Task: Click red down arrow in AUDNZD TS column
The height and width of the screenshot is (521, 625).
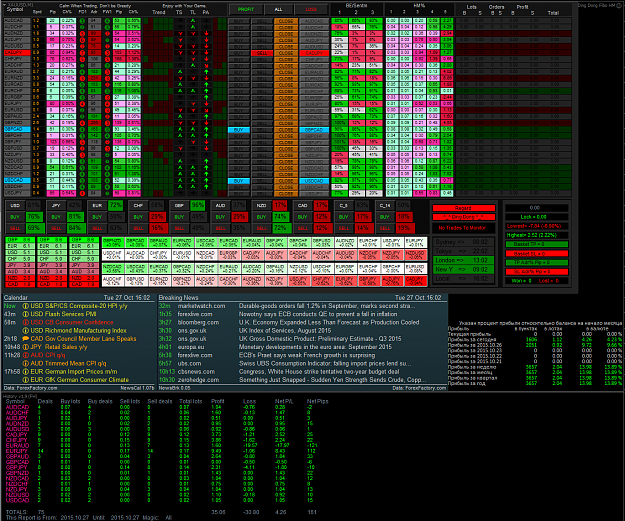Action: (x=180, y=33)
